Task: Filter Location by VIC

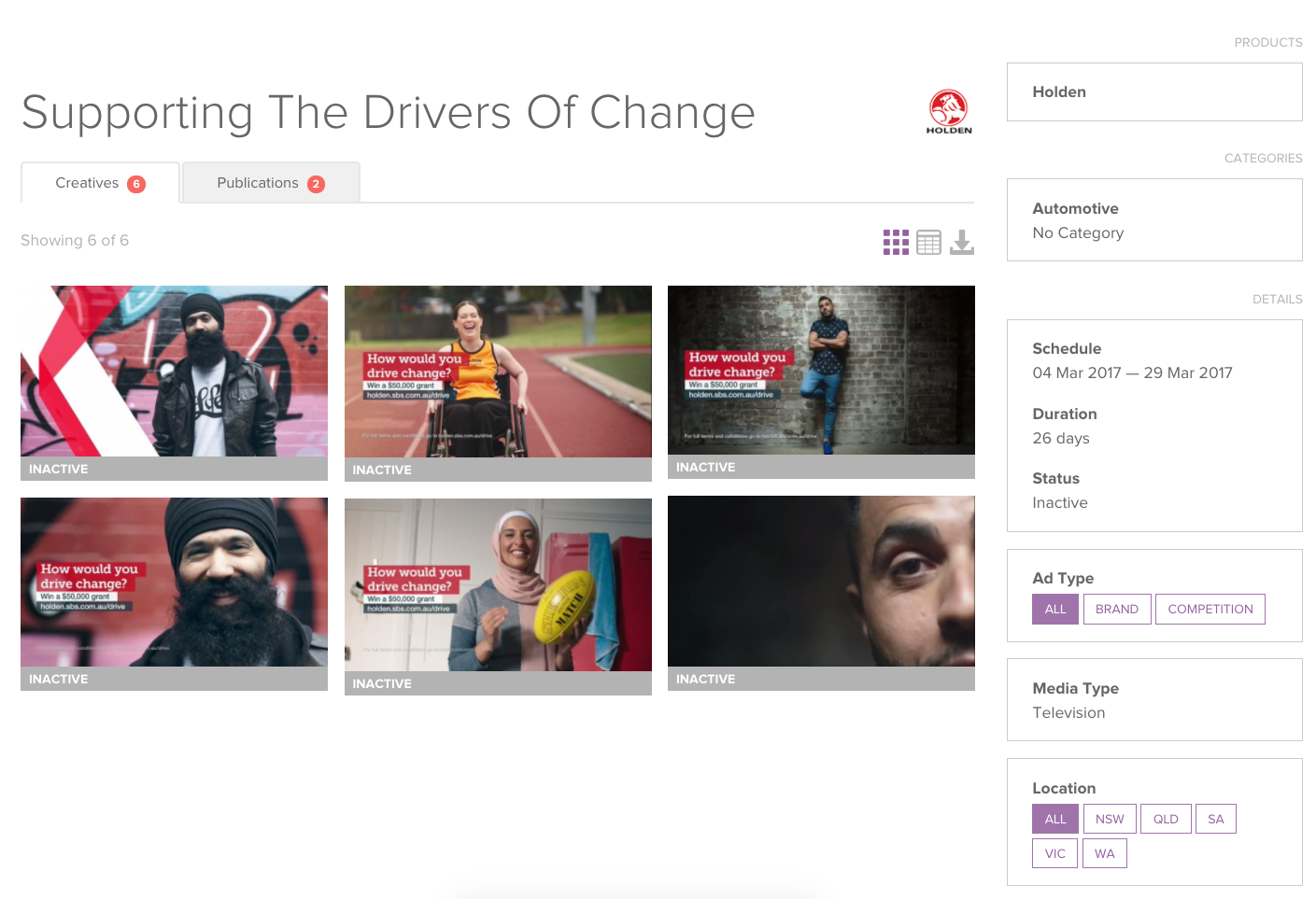Action: 1055,853
